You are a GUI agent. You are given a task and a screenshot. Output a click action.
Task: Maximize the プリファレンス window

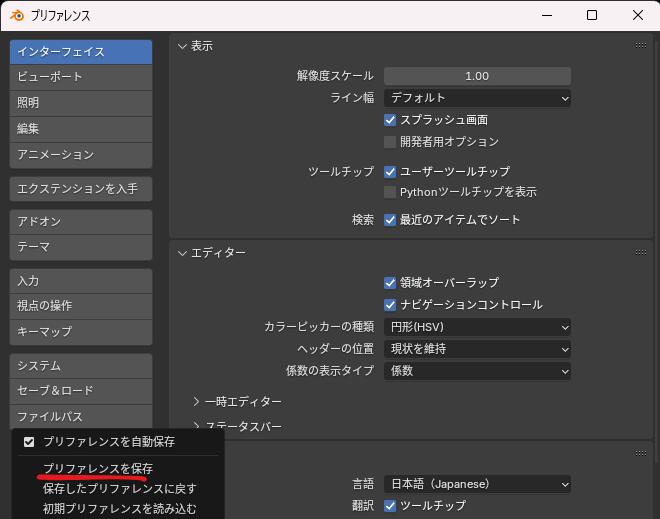point(592,16)
